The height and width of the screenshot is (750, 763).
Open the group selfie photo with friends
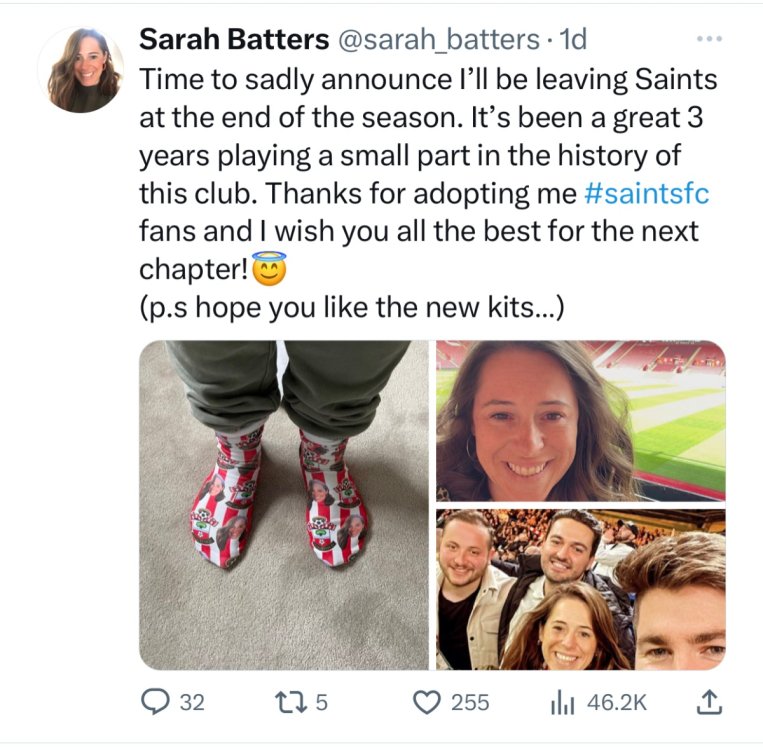tap(580, 589)
